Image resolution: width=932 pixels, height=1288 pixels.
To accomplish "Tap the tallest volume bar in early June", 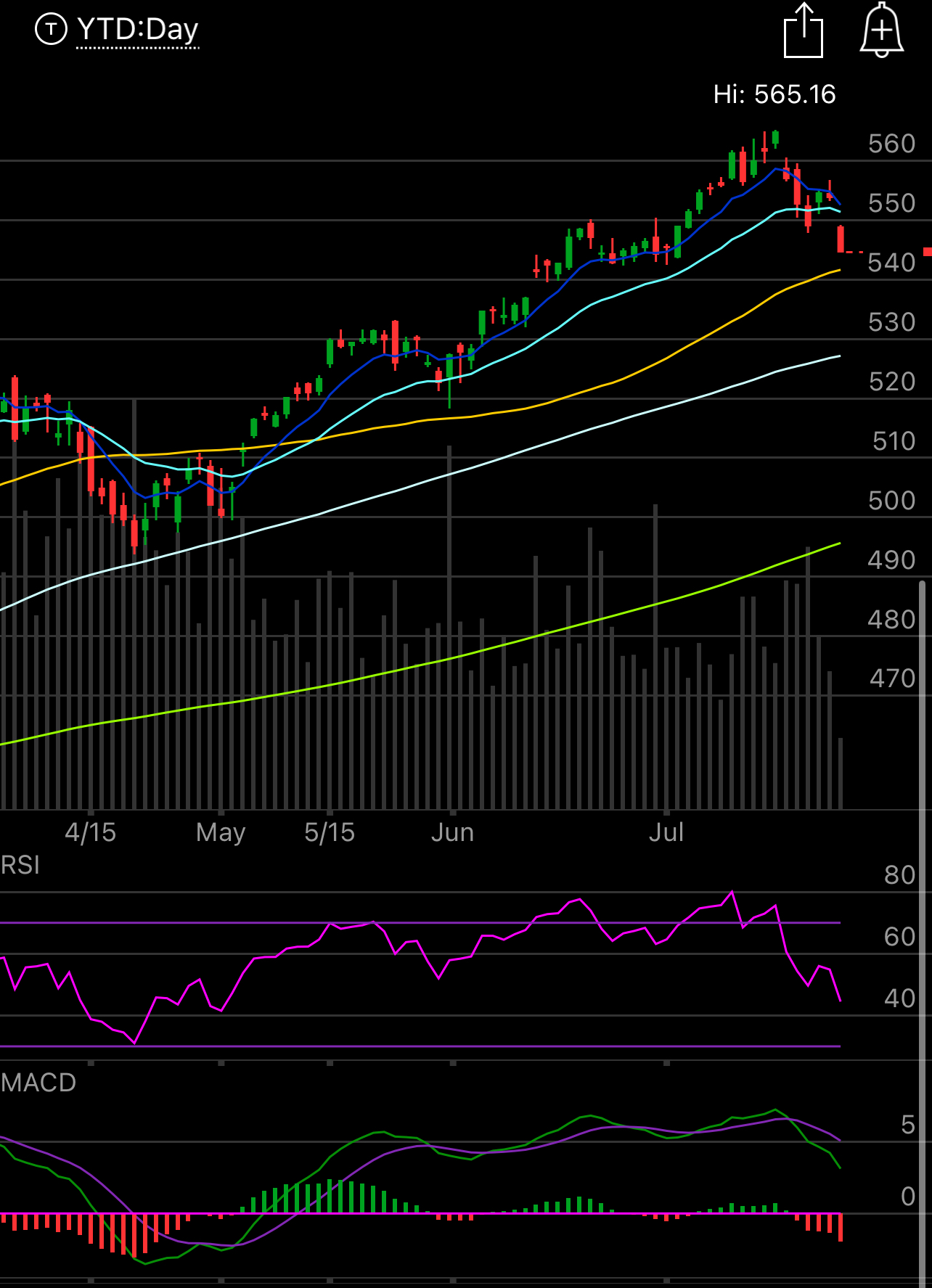I will click(x=450, y=628).
